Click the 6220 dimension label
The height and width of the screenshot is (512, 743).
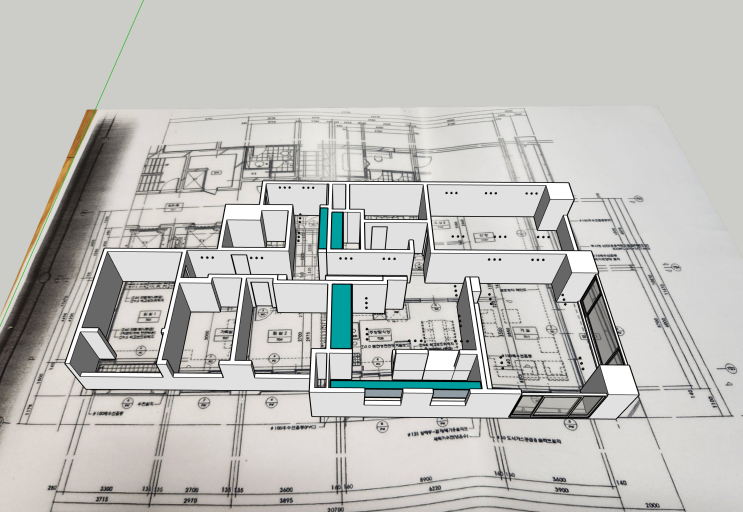tap(434, 488)
